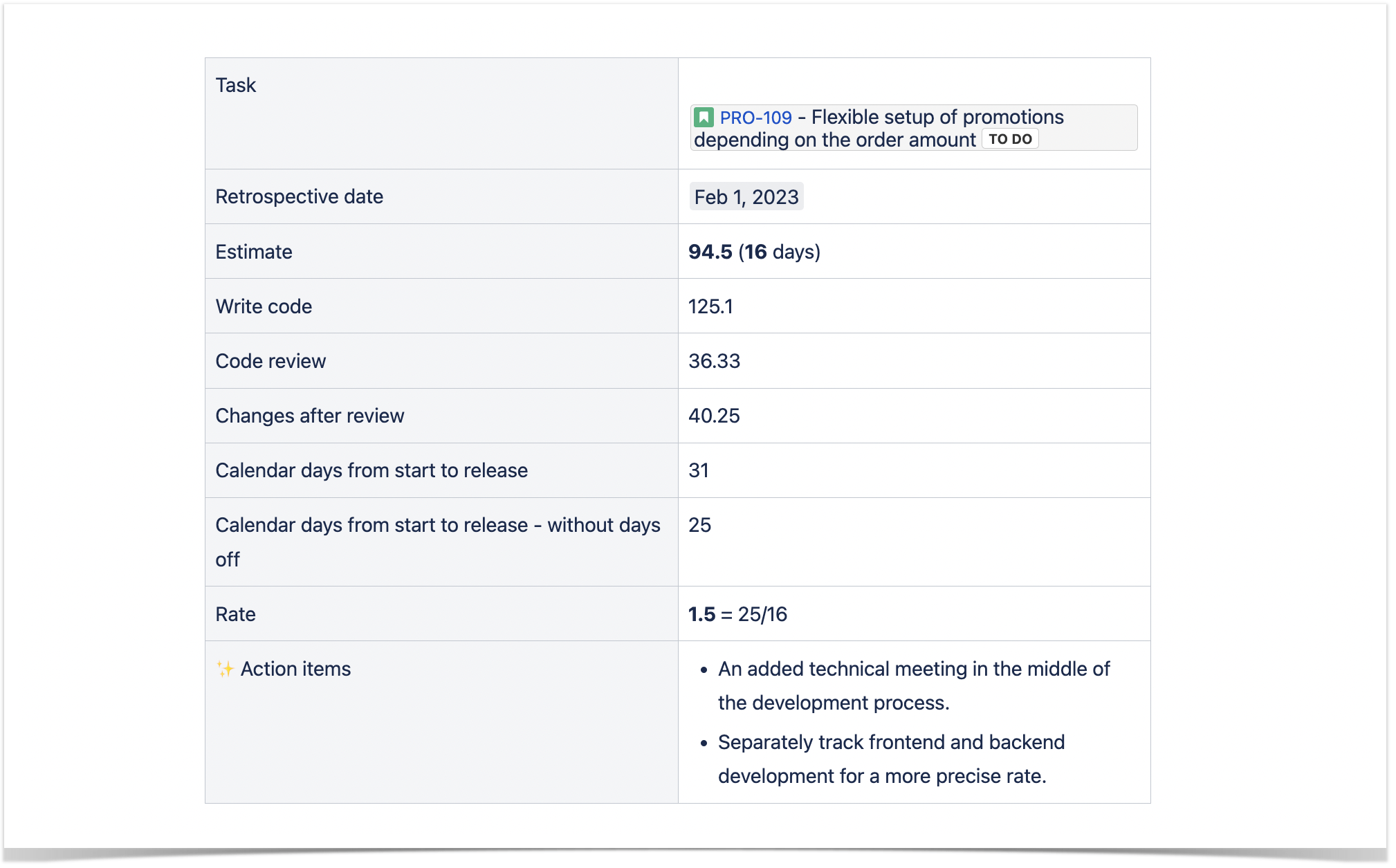Click the sparkles emoji next to Action items
The height and width of the screenshot is (868, 1396).
226,669
